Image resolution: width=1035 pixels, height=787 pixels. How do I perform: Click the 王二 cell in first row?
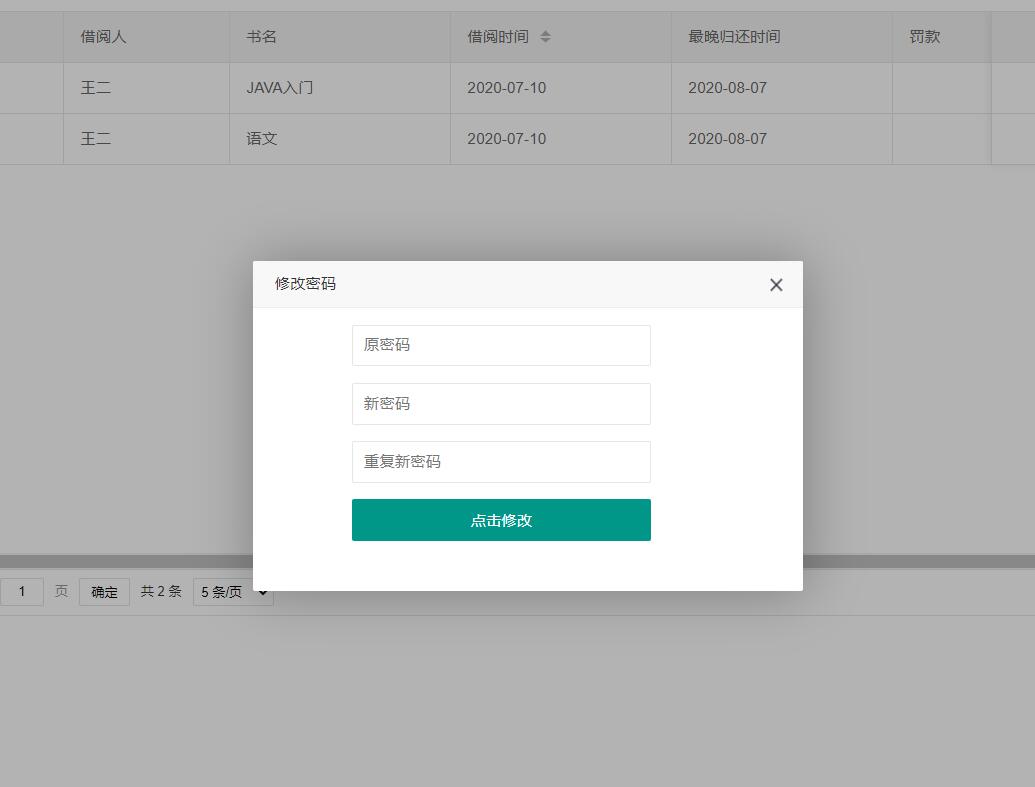[95, 88]
